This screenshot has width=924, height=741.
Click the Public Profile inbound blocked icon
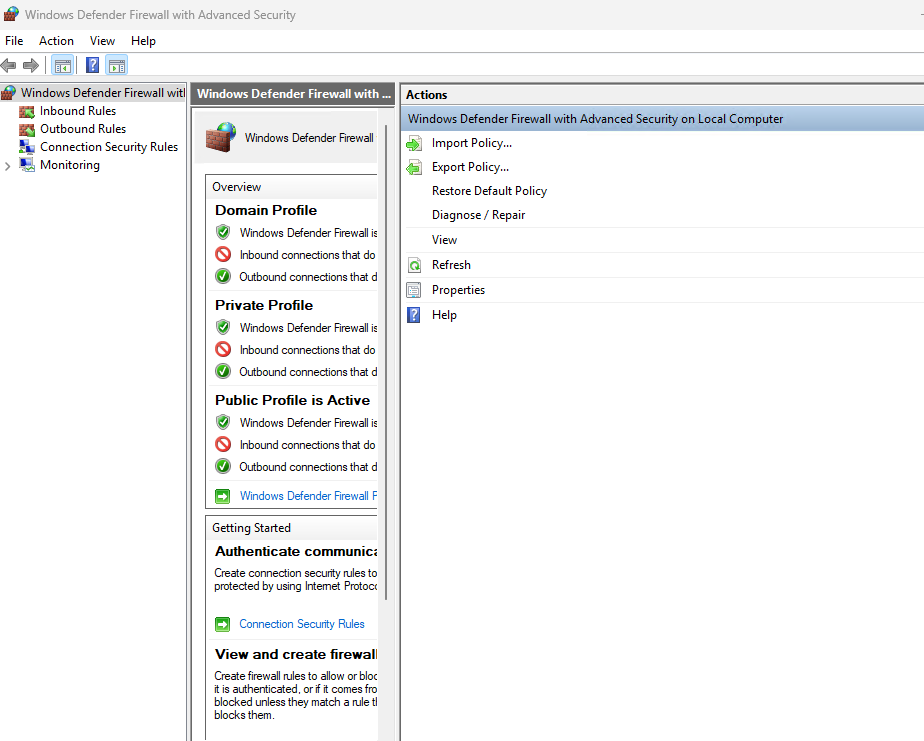[x=223, y=444]
